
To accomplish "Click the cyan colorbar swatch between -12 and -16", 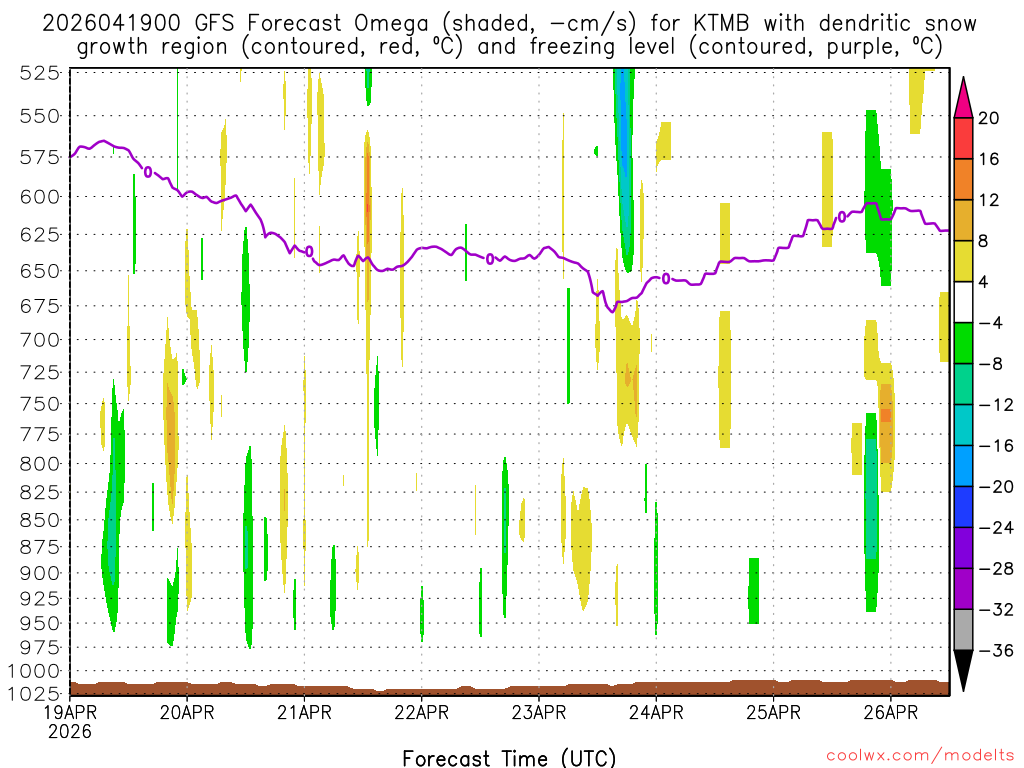I will pos(963,425).
